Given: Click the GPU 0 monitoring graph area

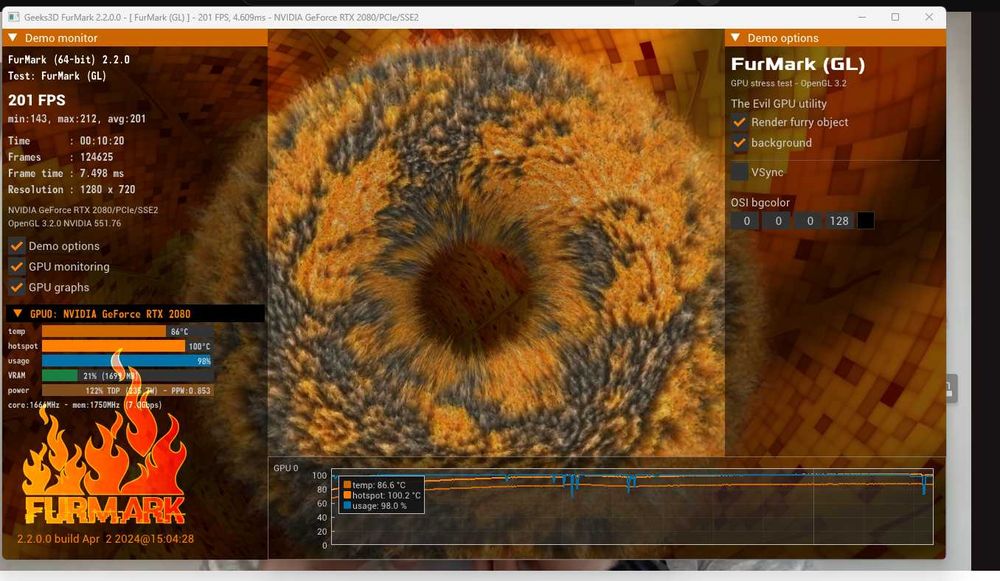Looking at the screenshot, I should (x=632, y=507).
